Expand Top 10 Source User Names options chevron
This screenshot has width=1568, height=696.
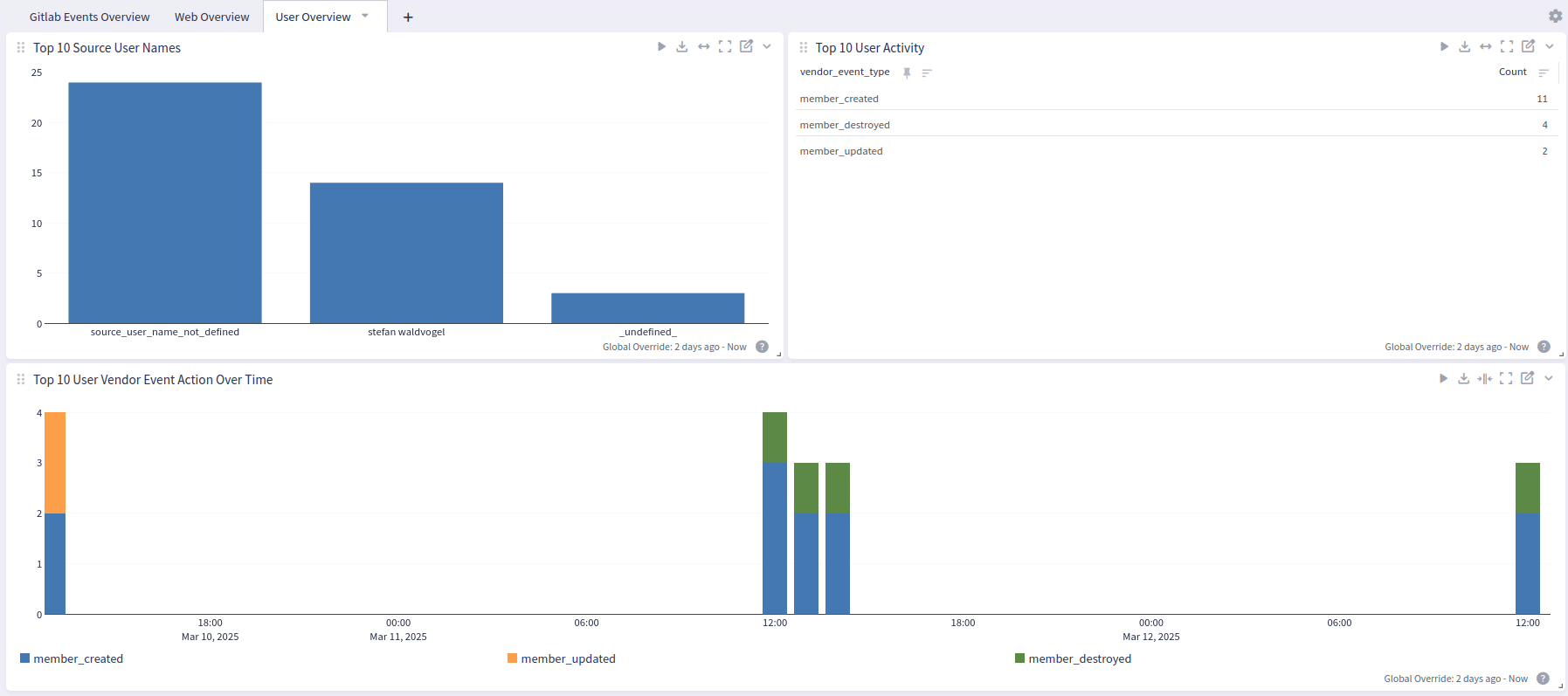[767, 47]
